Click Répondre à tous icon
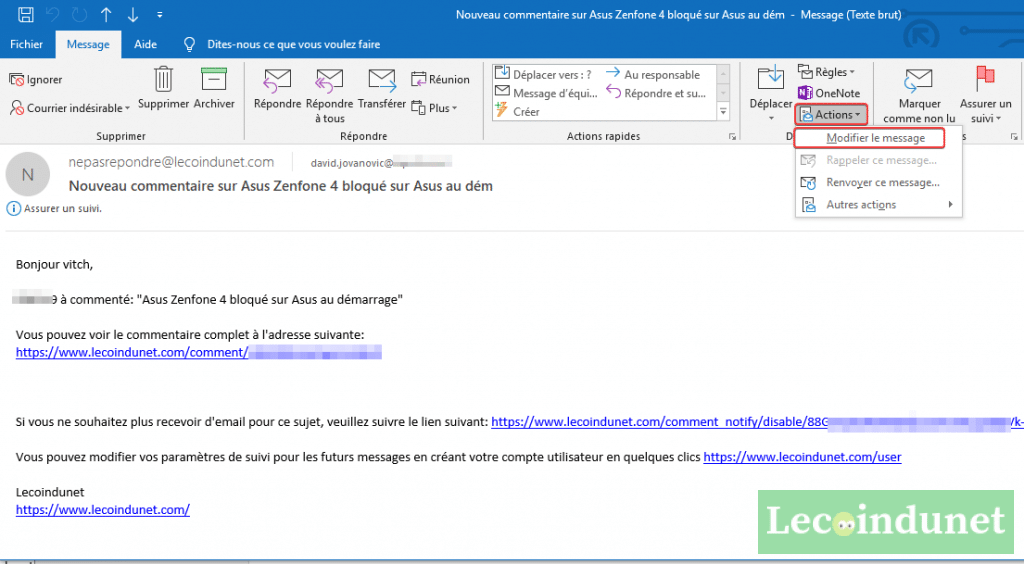 tap(329, 80)
